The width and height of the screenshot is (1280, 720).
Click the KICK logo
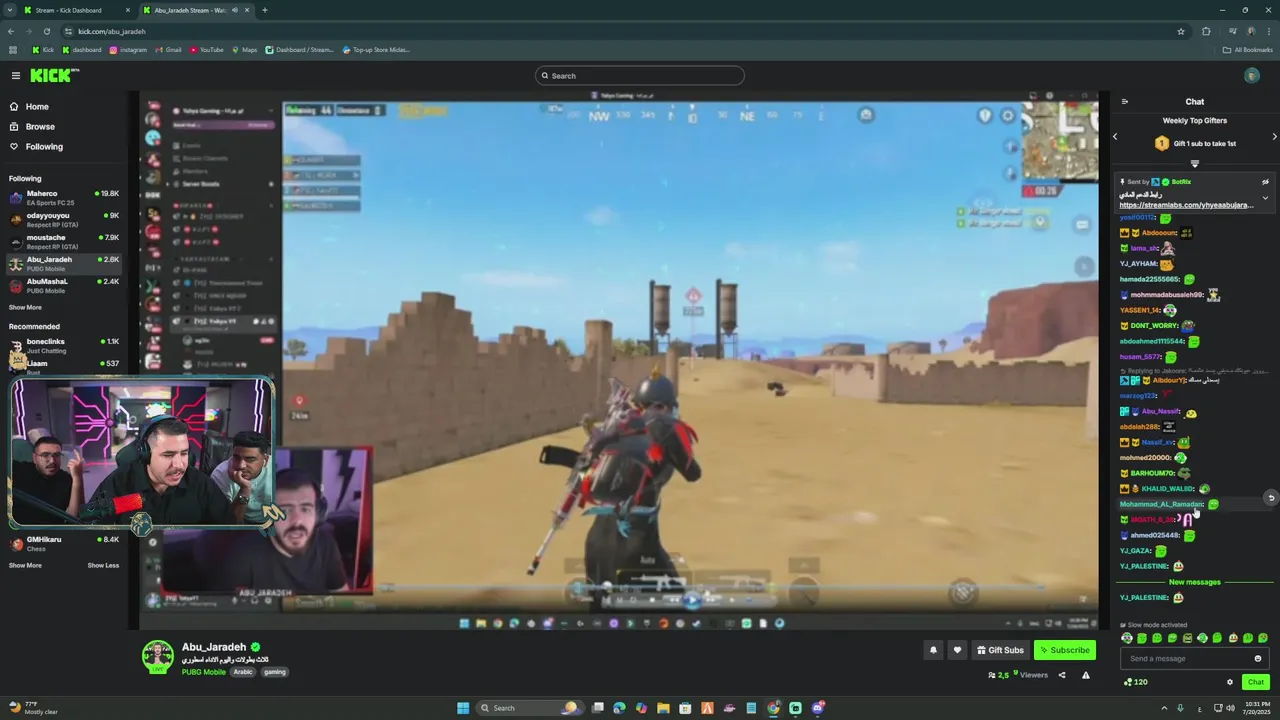[x=54, y=76]
